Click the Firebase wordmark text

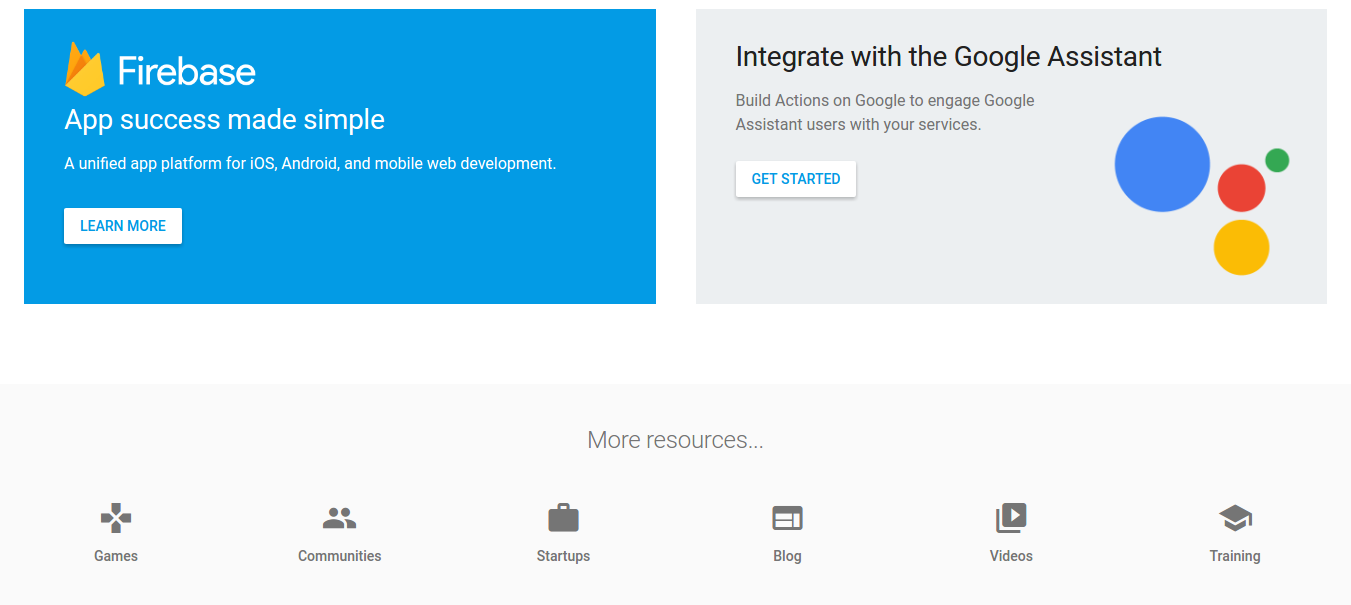pyautogui.click(x=187, y=71)
